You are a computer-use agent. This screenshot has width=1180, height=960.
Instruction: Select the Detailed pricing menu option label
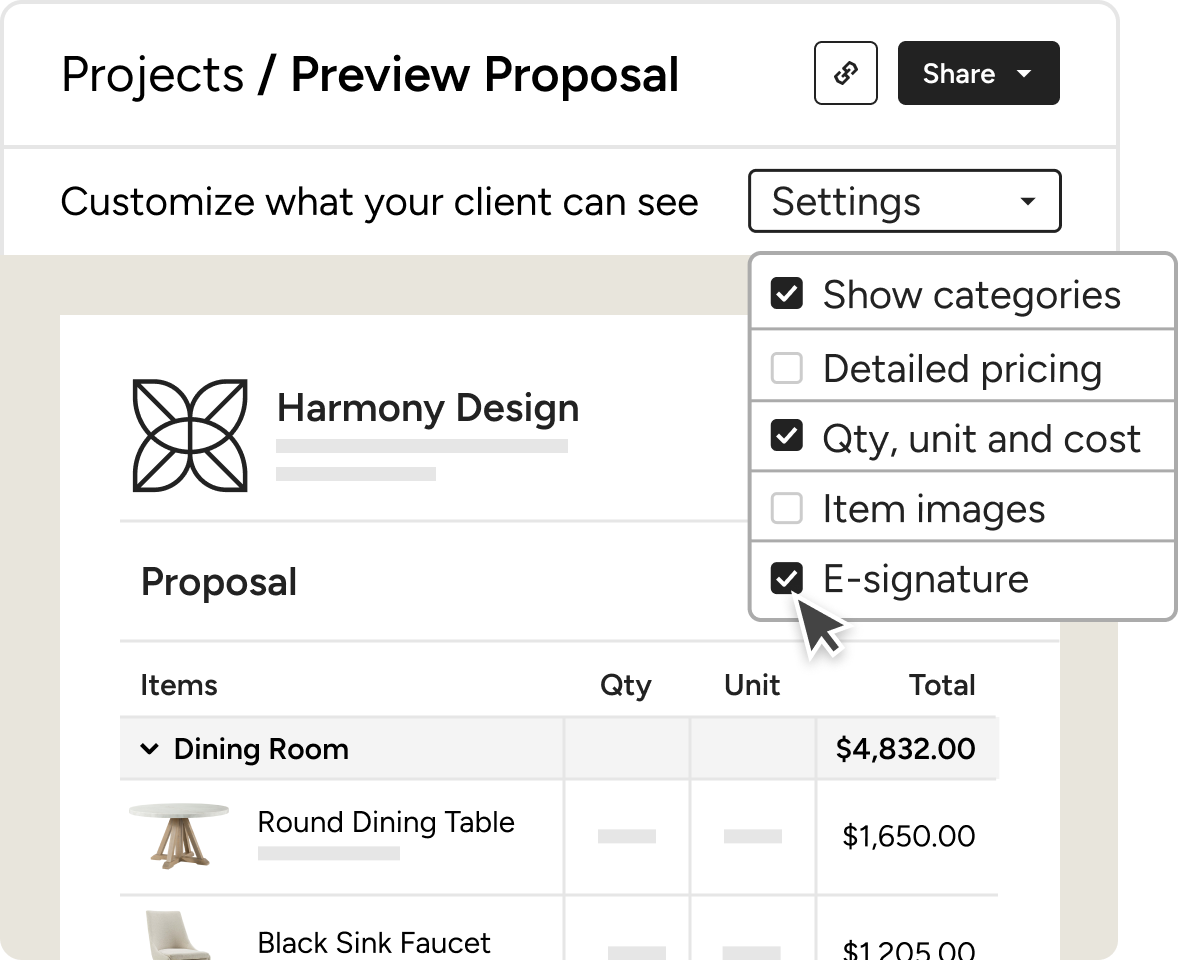(962, 369)
